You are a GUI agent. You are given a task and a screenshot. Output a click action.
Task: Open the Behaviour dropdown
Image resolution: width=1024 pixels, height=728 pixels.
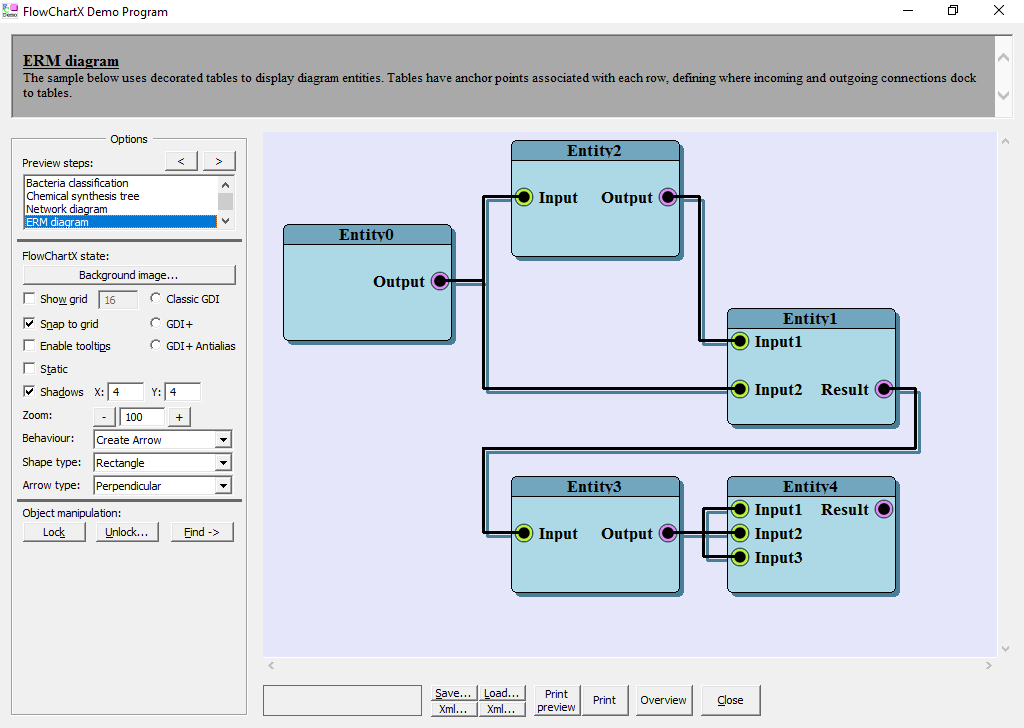click(x=223, y=440)
